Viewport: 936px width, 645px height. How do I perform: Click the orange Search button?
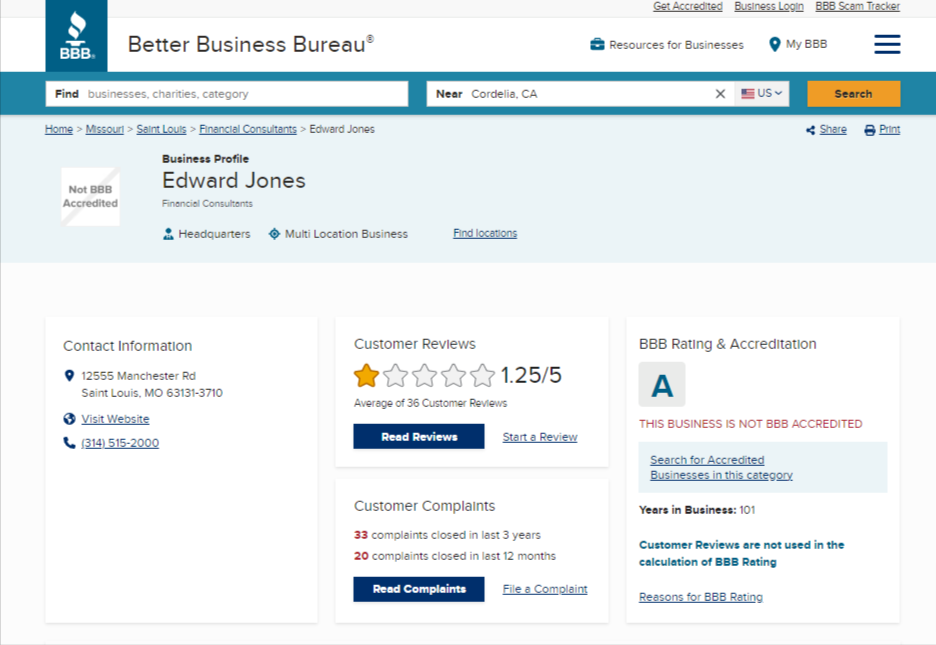pos(854,94)
